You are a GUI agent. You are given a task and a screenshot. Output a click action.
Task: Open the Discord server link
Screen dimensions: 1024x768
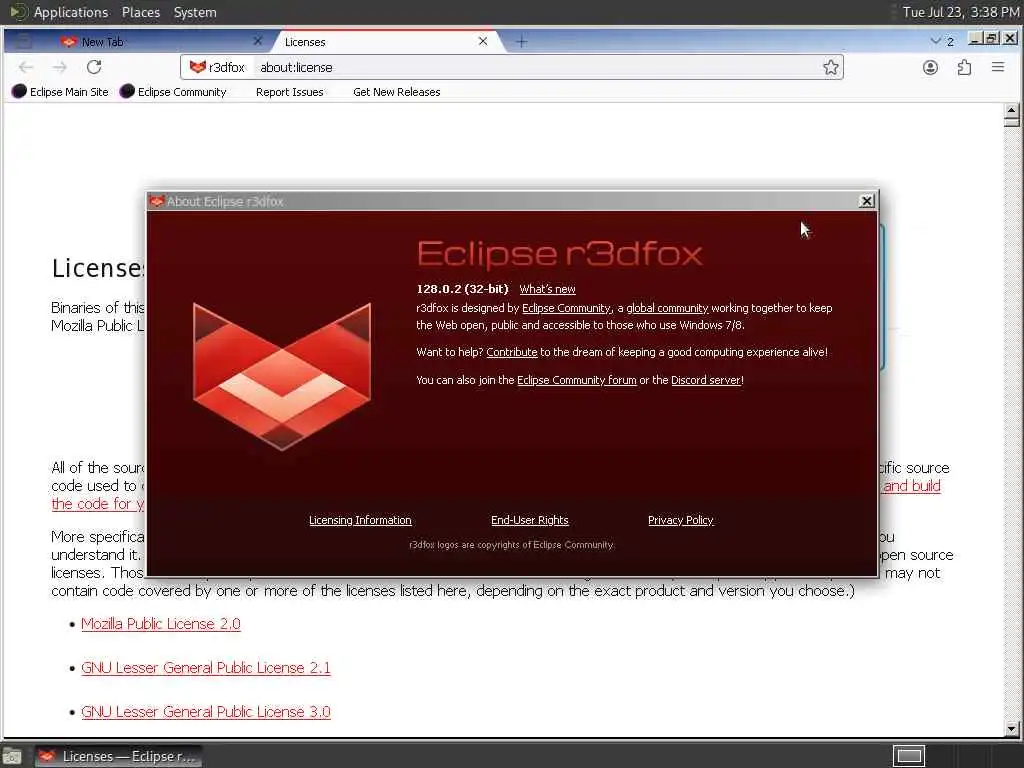(706, 380)
